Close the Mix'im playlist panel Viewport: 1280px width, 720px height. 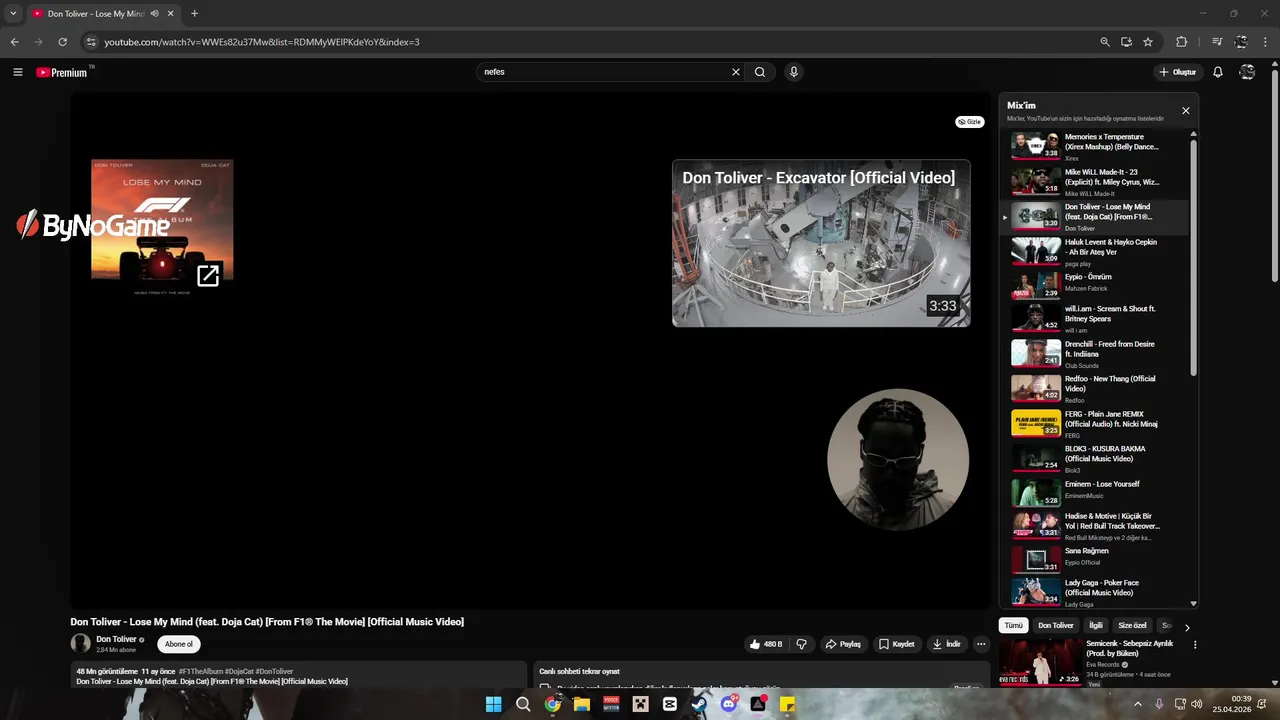[x=1186, y=111]
